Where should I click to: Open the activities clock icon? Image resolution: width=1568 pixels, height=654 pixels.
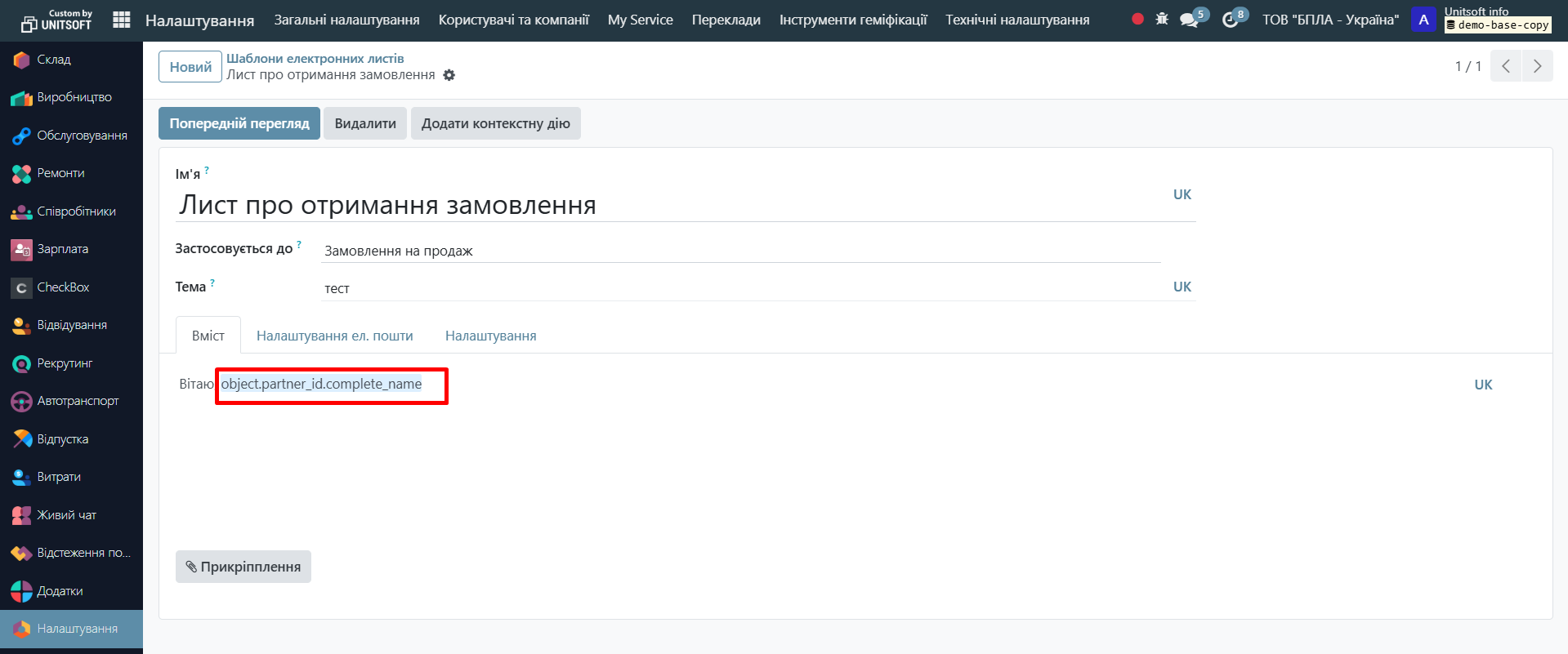(x=1231, y=20)
